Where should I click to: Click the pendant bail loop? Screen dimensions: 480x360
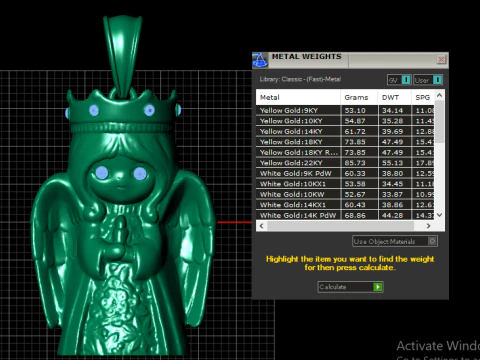[123, 57]
